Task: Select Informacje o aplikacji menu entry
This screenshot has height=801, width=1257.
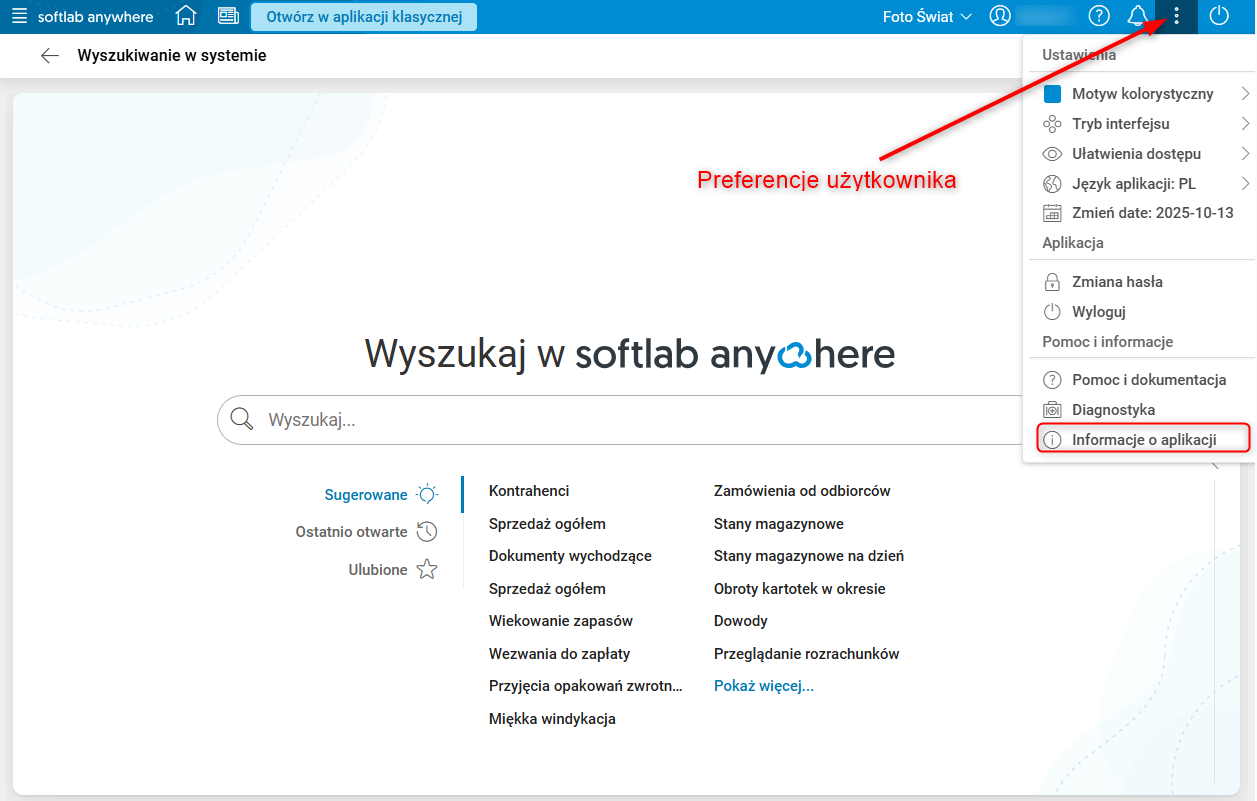Action: [1141, 438]
